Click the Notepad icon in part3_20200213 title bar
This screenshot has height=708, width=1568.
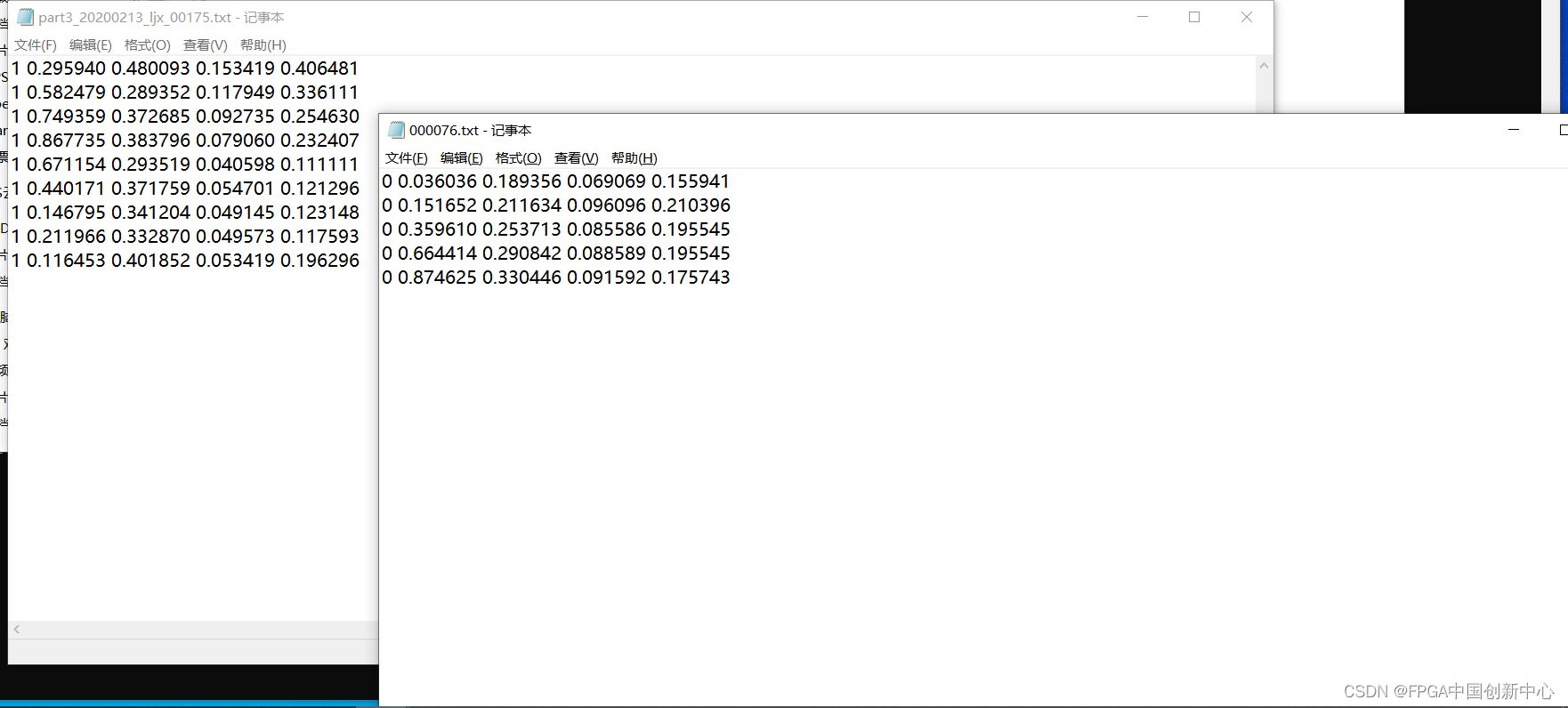25,17
